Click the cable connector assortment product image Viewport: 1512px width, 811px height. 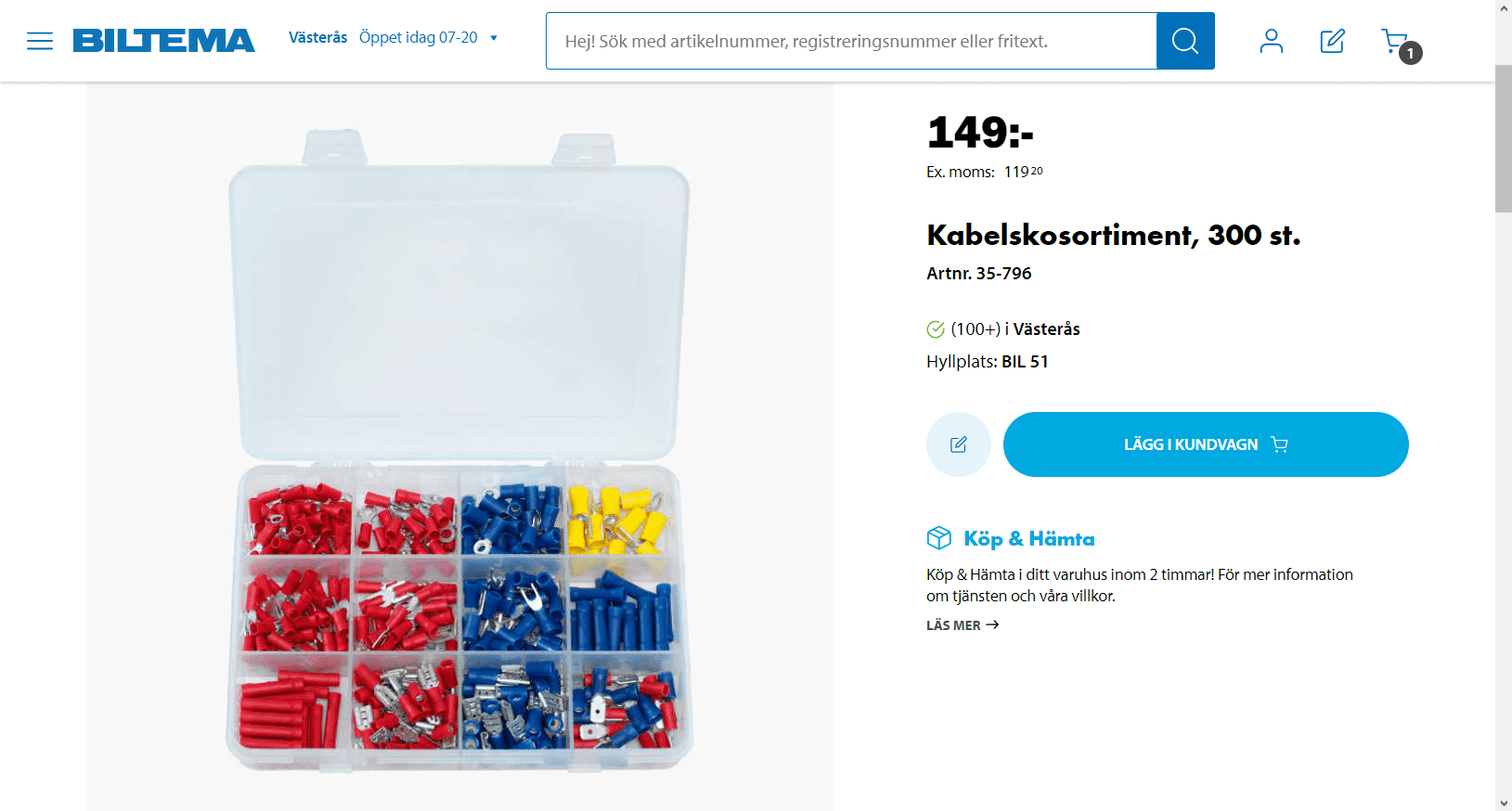[459, 447]
